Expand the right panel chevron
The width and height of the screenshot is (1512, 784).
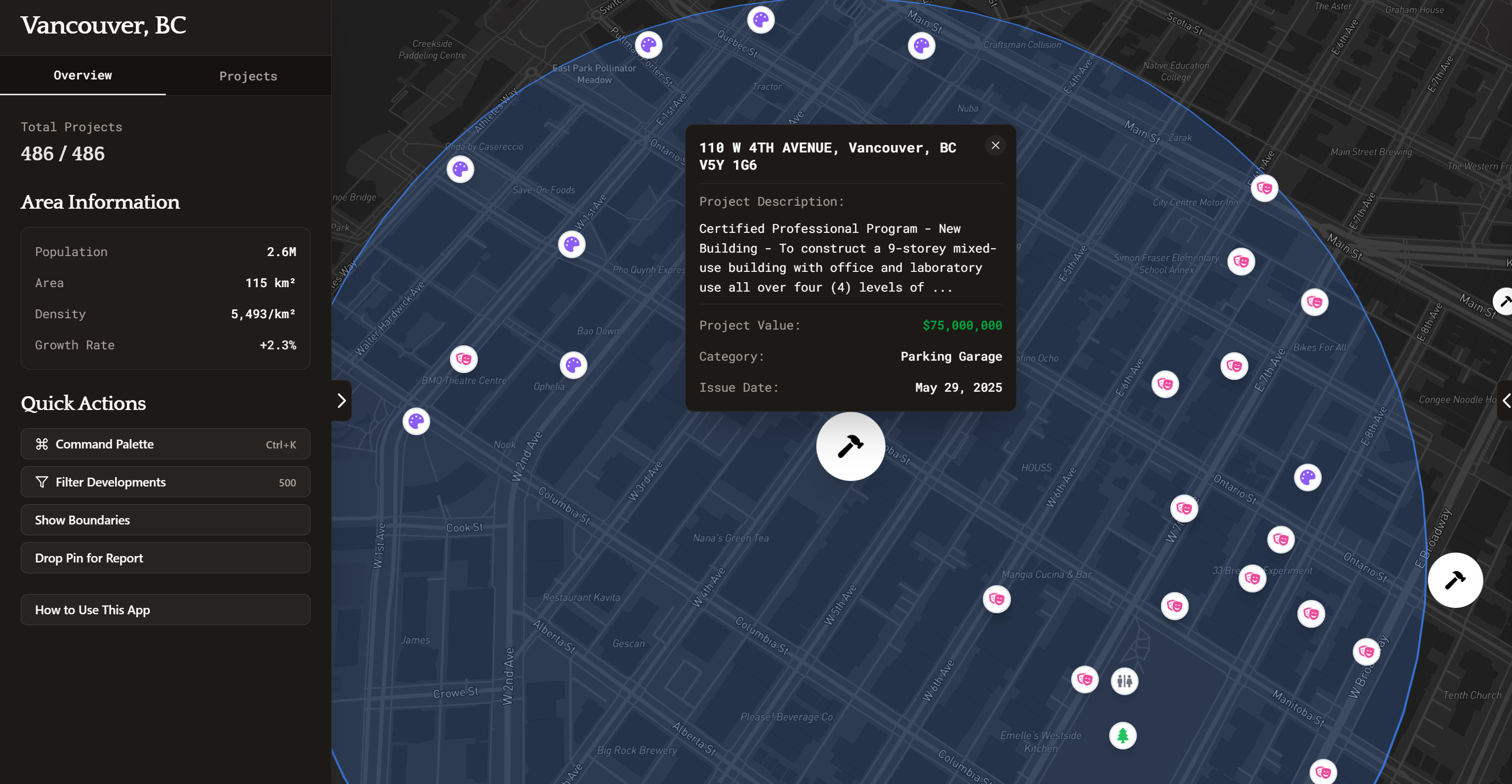pos(1506,401)
